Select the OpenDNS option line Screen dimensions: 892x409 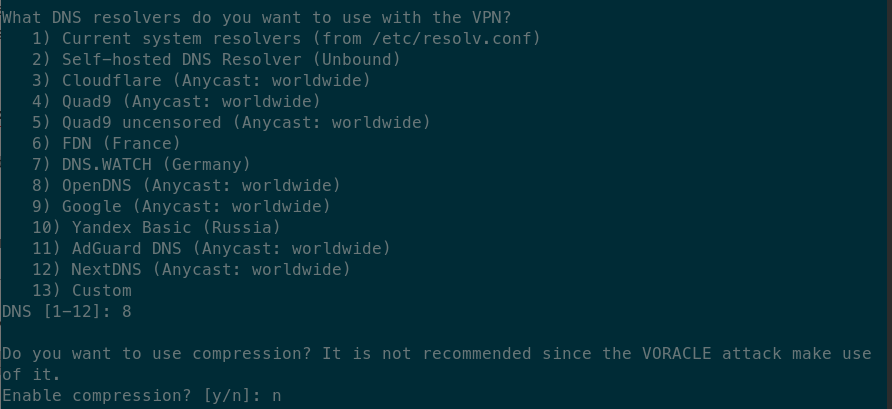point(186,186)
